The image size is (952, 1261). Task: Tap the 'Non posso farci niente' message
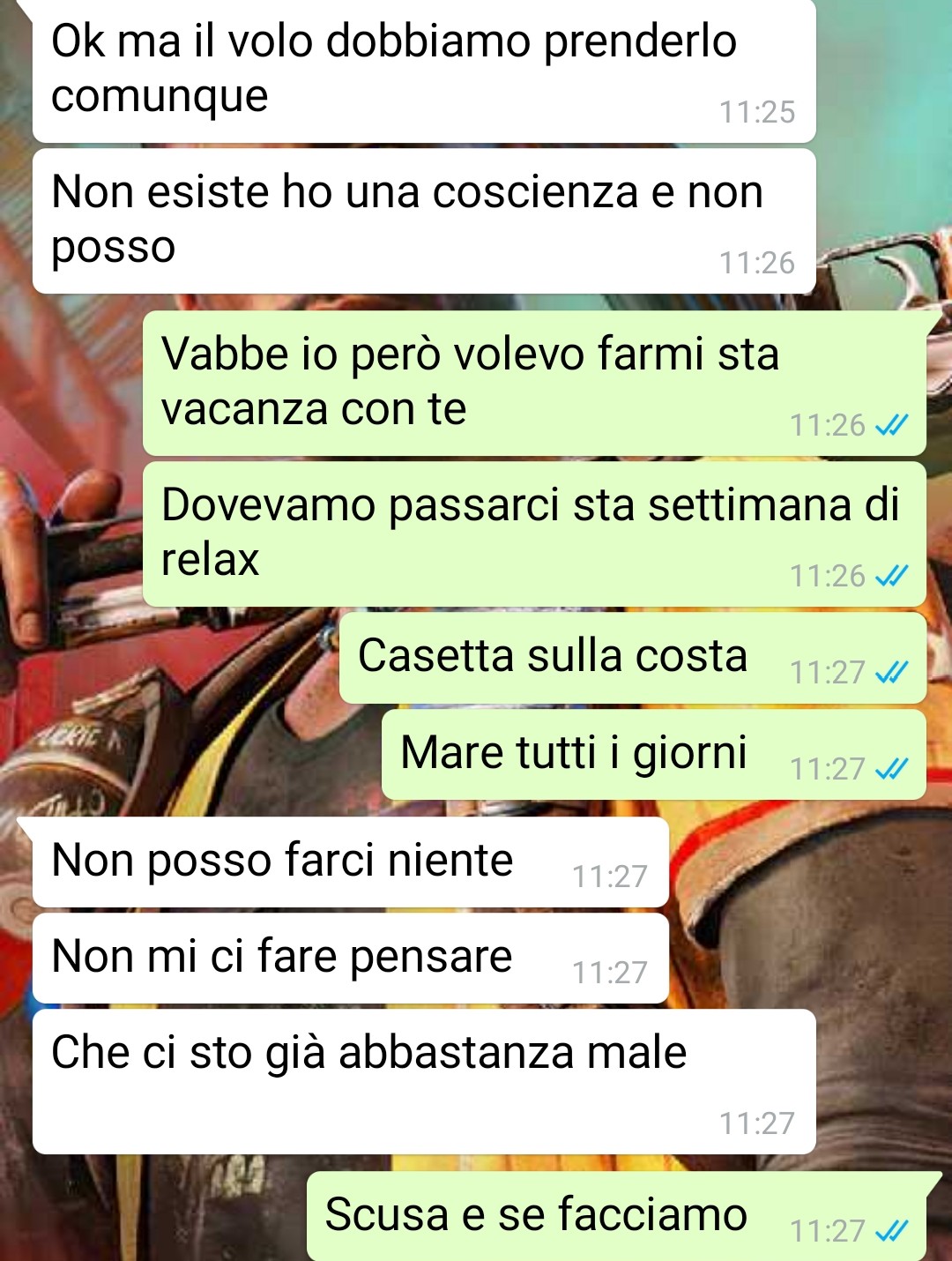point(351,862)
